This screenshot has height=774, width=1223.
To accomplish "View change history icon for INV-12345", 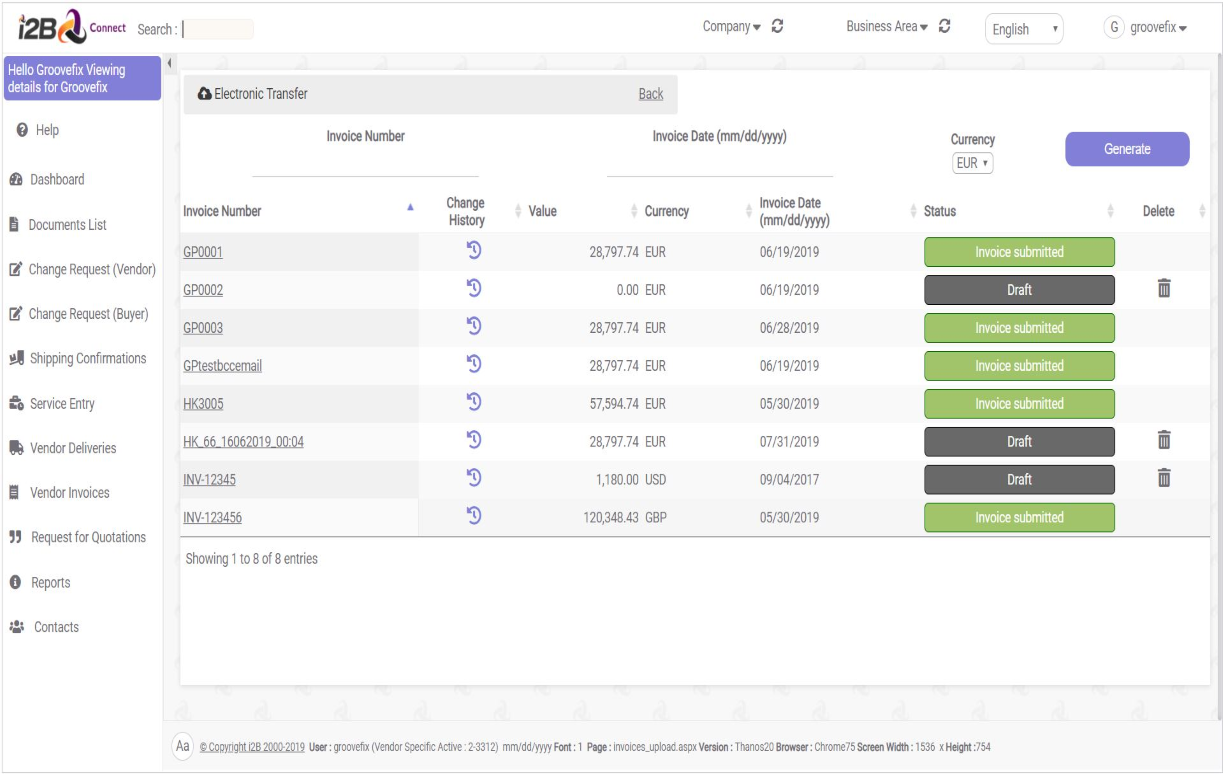I will click(474, 478).
